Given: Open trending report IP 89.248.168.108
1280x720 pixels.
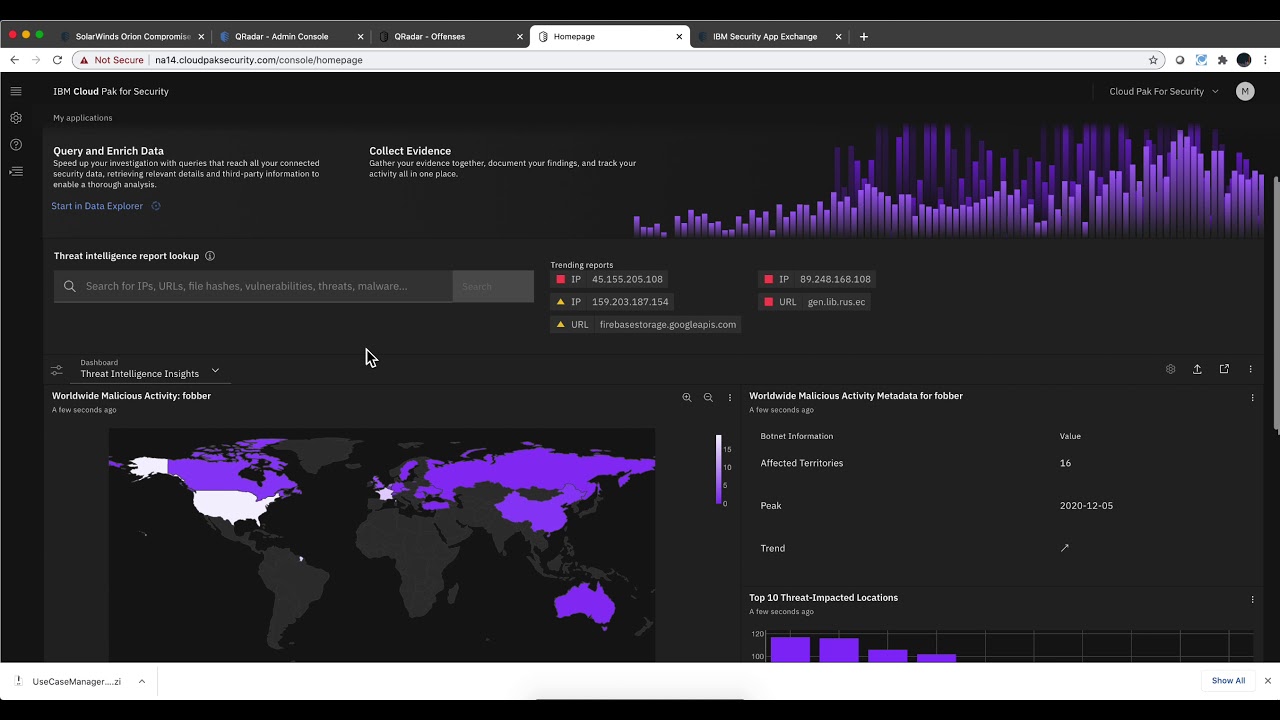Looking at the screenshot, I should point(817,279).
